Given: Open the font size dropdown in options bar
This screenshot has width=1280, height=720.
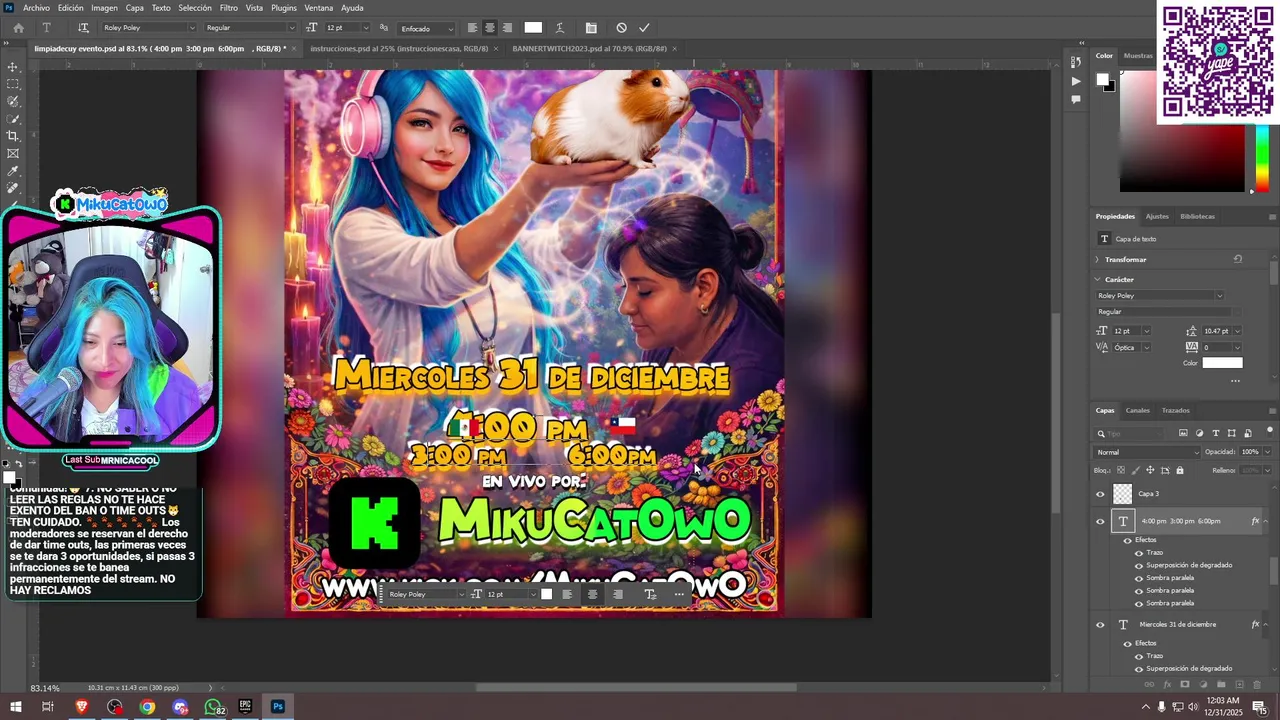Looking at the screenshot, I should [364, 28].
